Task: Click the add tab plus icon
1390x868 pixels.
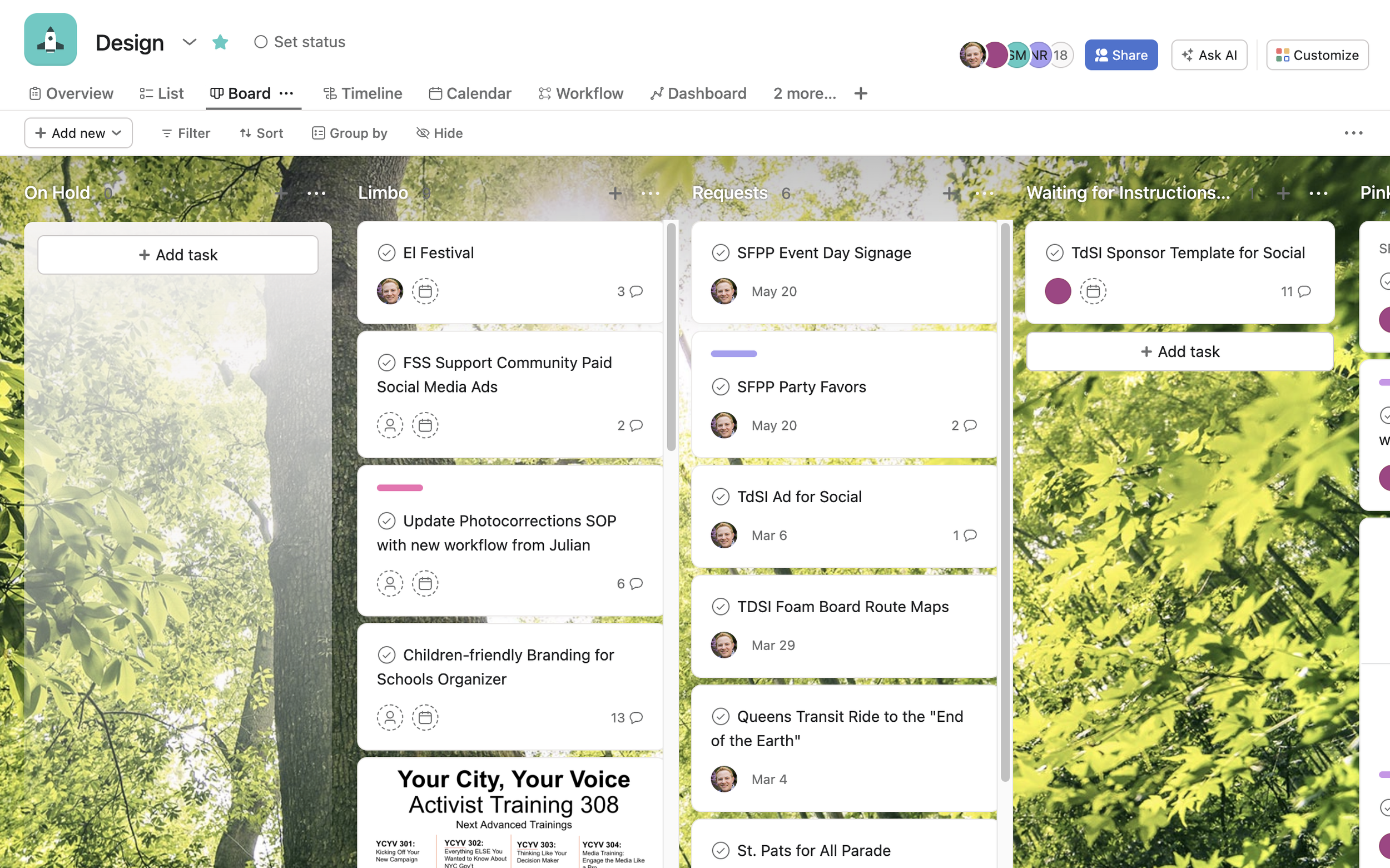Action: pos(860,93)
